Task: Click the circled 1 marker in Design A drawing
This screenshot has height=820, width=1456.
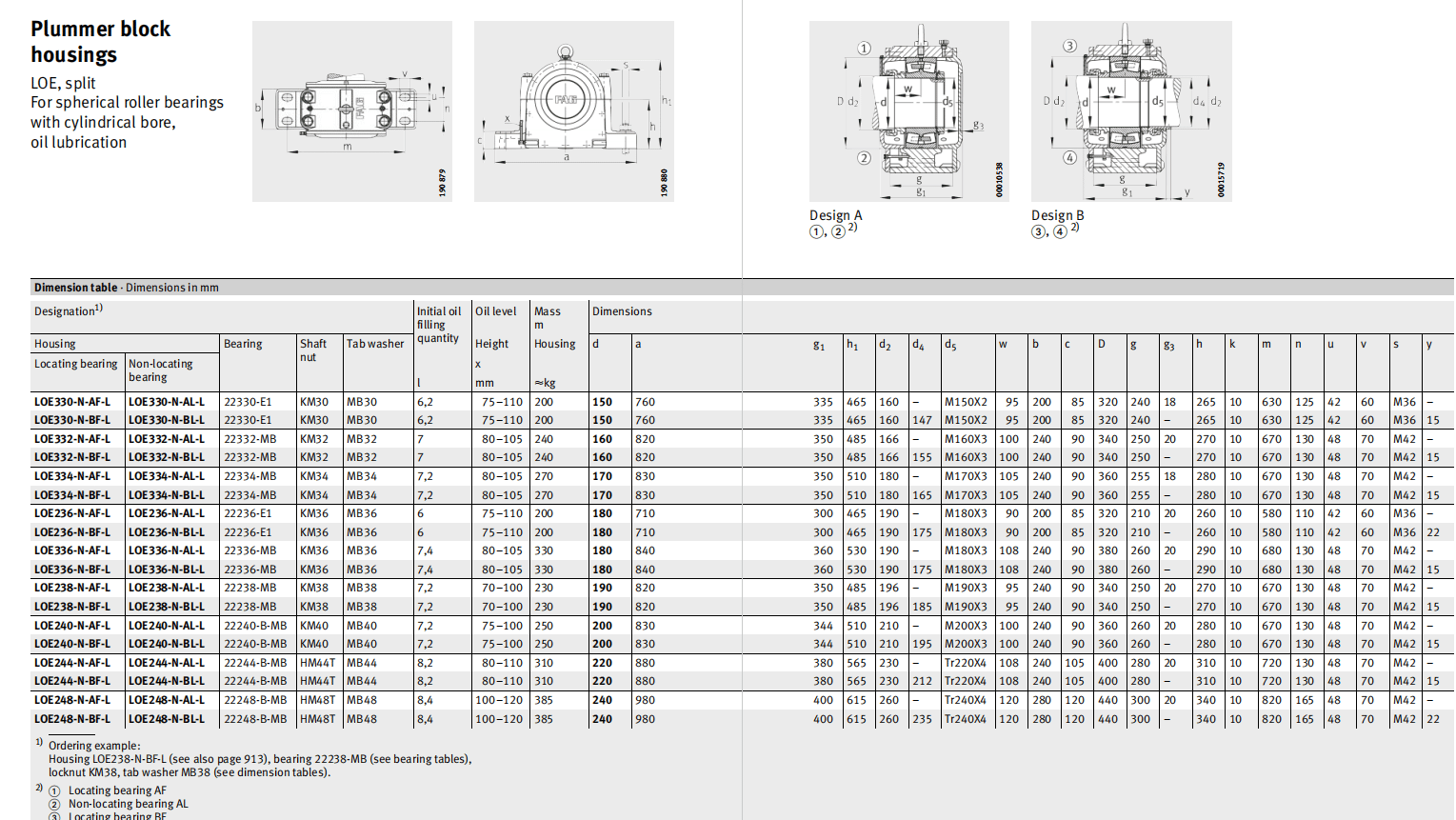Action: pyautogui.click(x=864, y=49)
